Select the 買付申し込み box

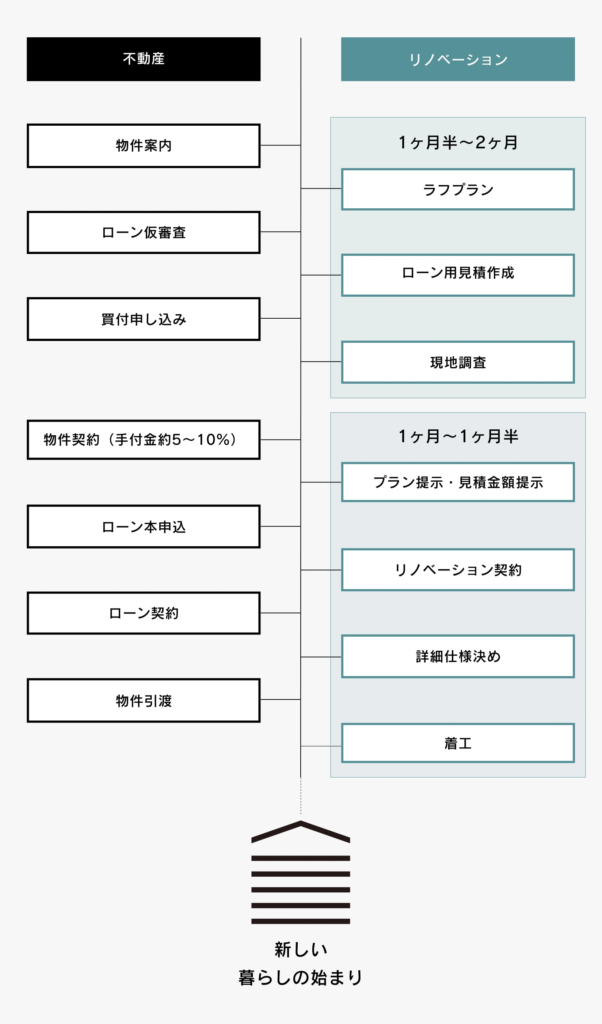point(143,319)
